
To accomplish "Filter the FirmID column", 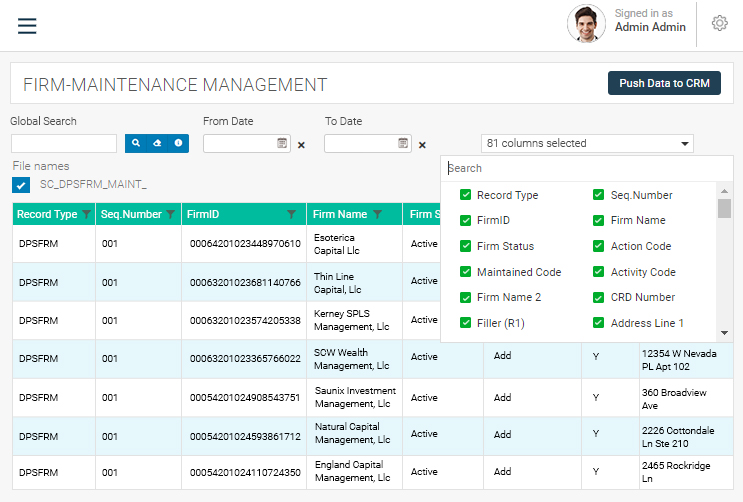I will [291, 214].
